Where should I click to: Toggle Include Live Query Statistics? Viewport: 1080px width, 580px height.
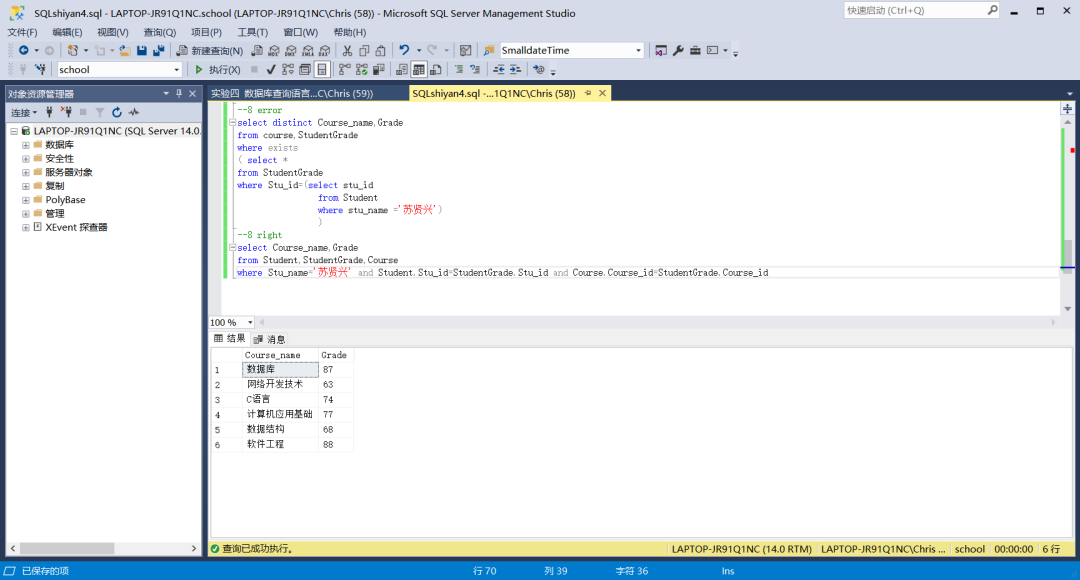coord(362,70)
